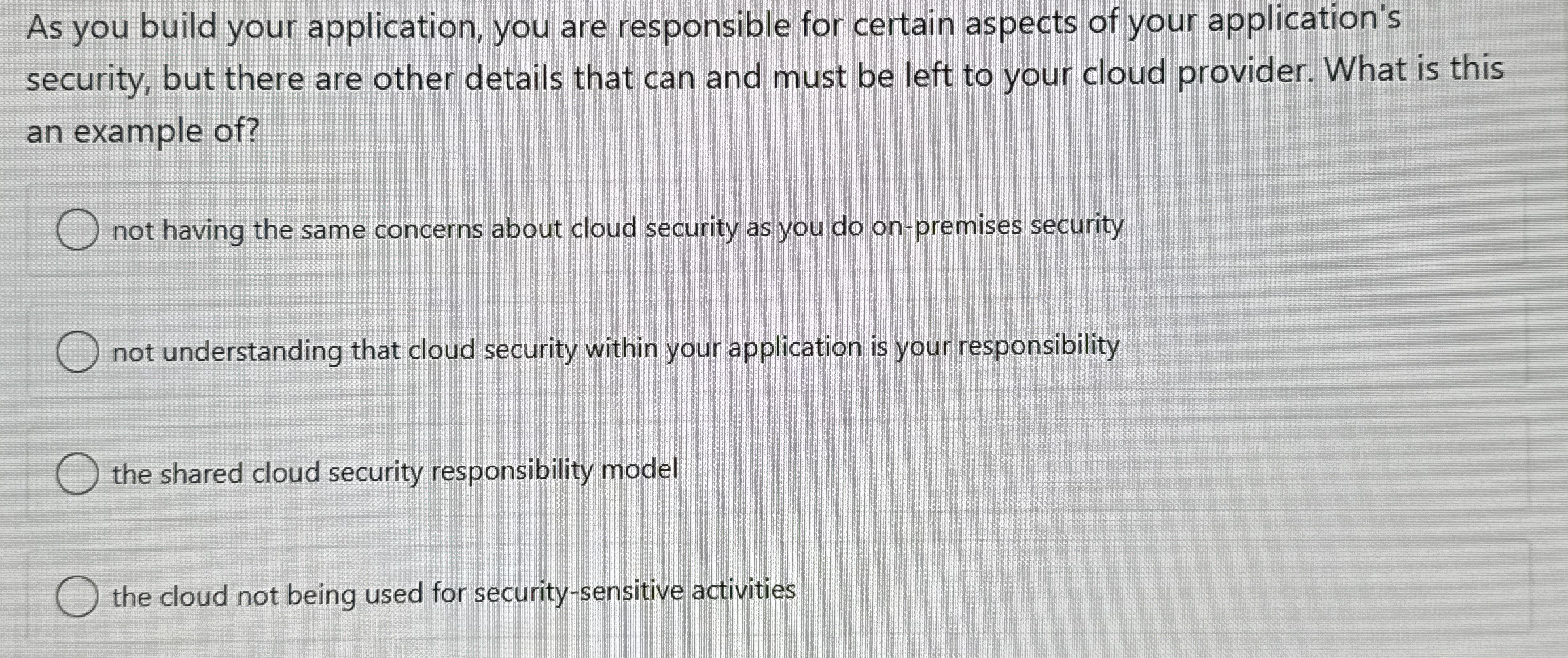This screenshot has height=658, width=1568.
Task: Select the radio button for 'the cloud not being used'
Action: point(79,594)
